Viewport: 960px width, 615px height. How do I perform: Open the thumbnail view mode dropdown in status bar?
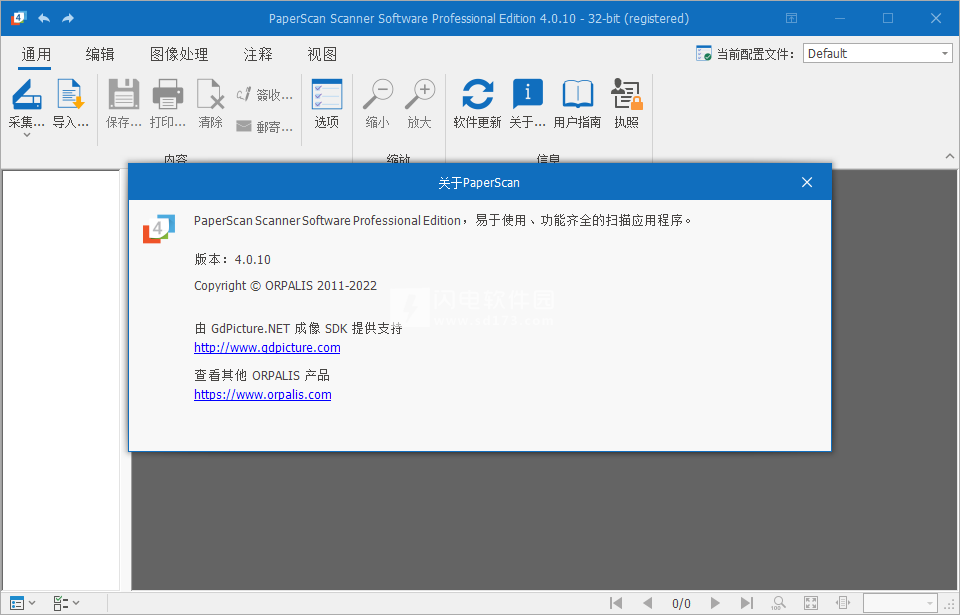click(x=23, y=603)
